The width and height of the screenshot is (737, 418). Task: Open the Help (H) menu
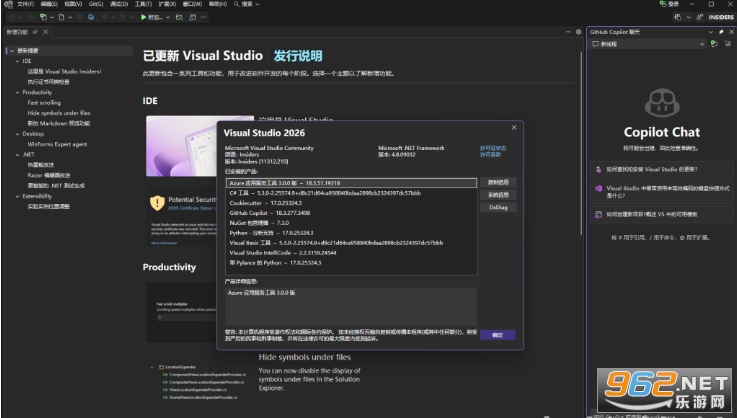(x=218, y=4)
